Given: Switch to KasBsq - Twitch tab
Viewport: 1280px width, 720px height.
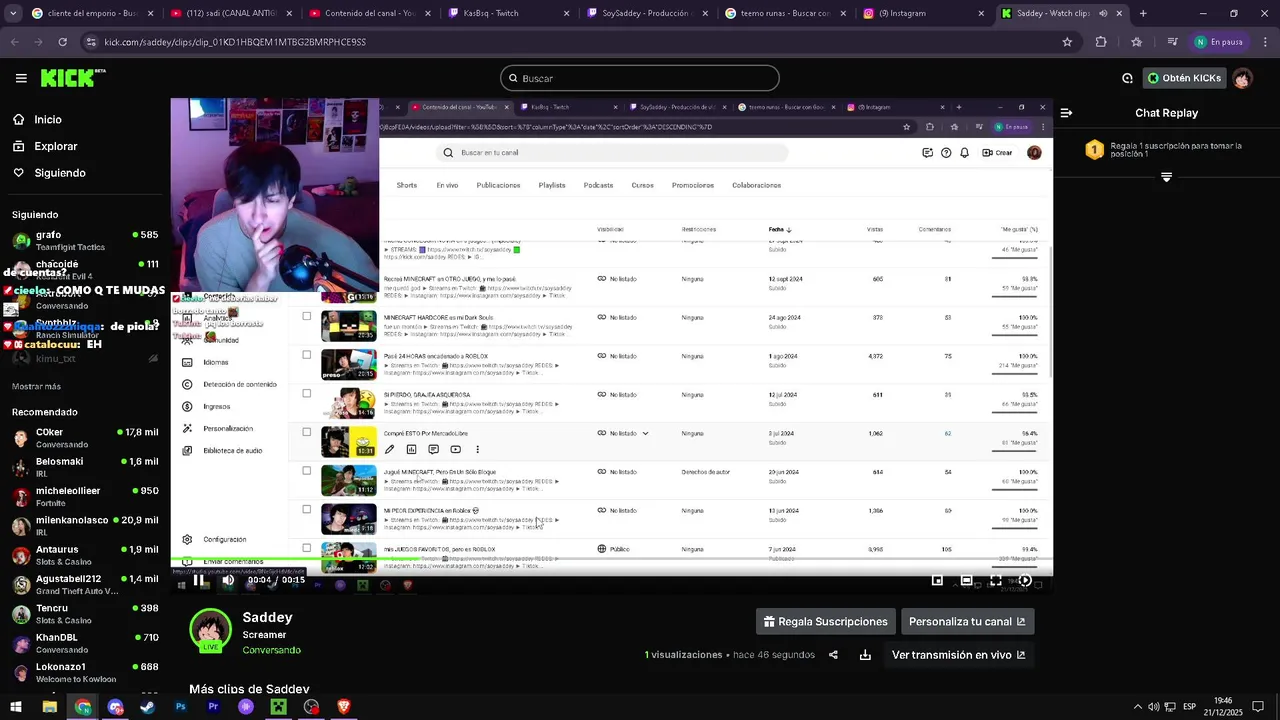Looking at the screenshot, I should coord(507,13).
